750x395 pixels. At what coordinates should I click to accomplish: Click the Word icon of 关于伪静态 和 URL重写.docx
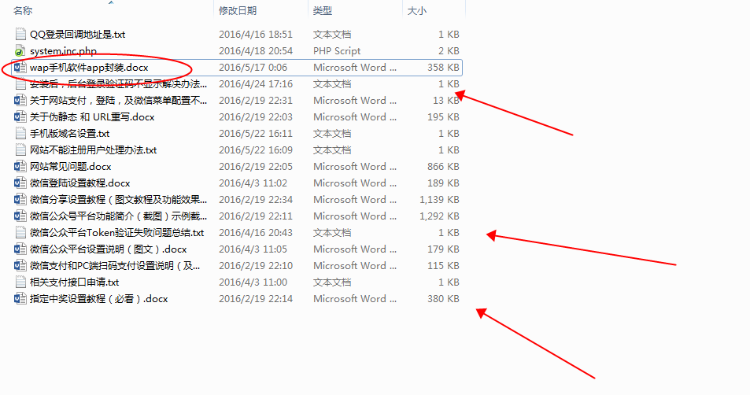click(20, 117)
